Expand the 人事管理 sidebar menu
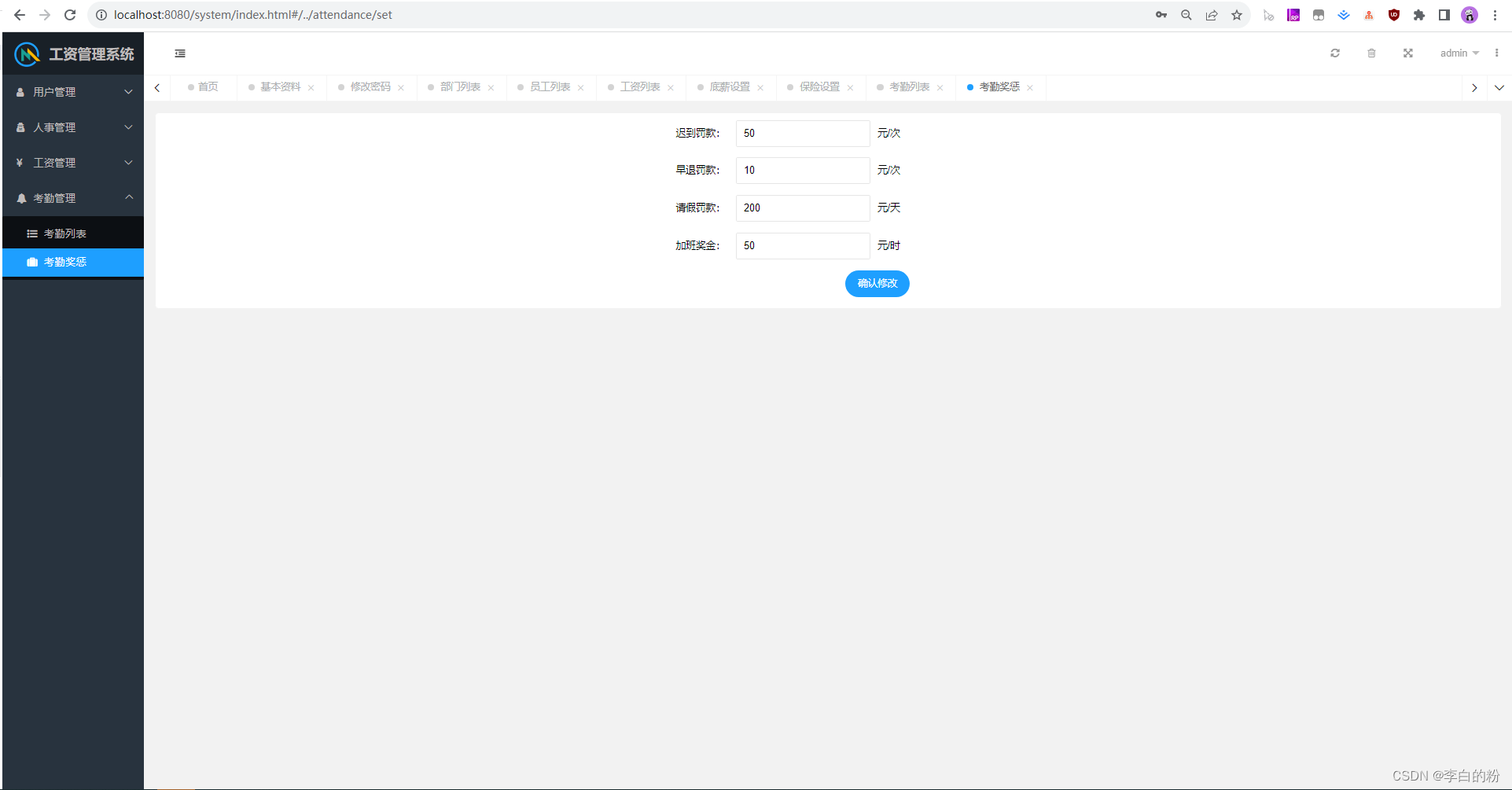This screenshot has width=1512, height=790. [x=73, y=127]
